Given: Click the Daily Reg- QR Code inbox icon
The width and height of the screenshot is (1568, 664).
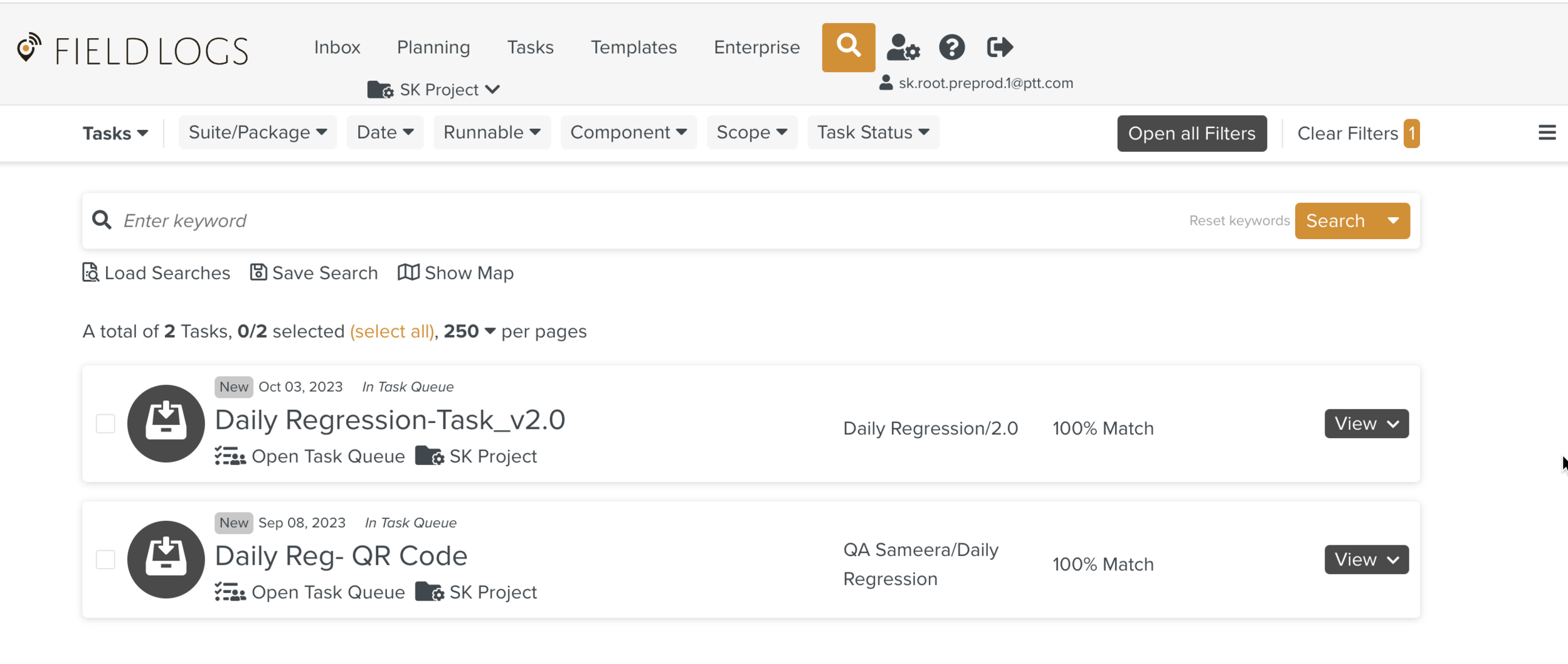Looking at the screenshot, I should (x=166, y=559).
